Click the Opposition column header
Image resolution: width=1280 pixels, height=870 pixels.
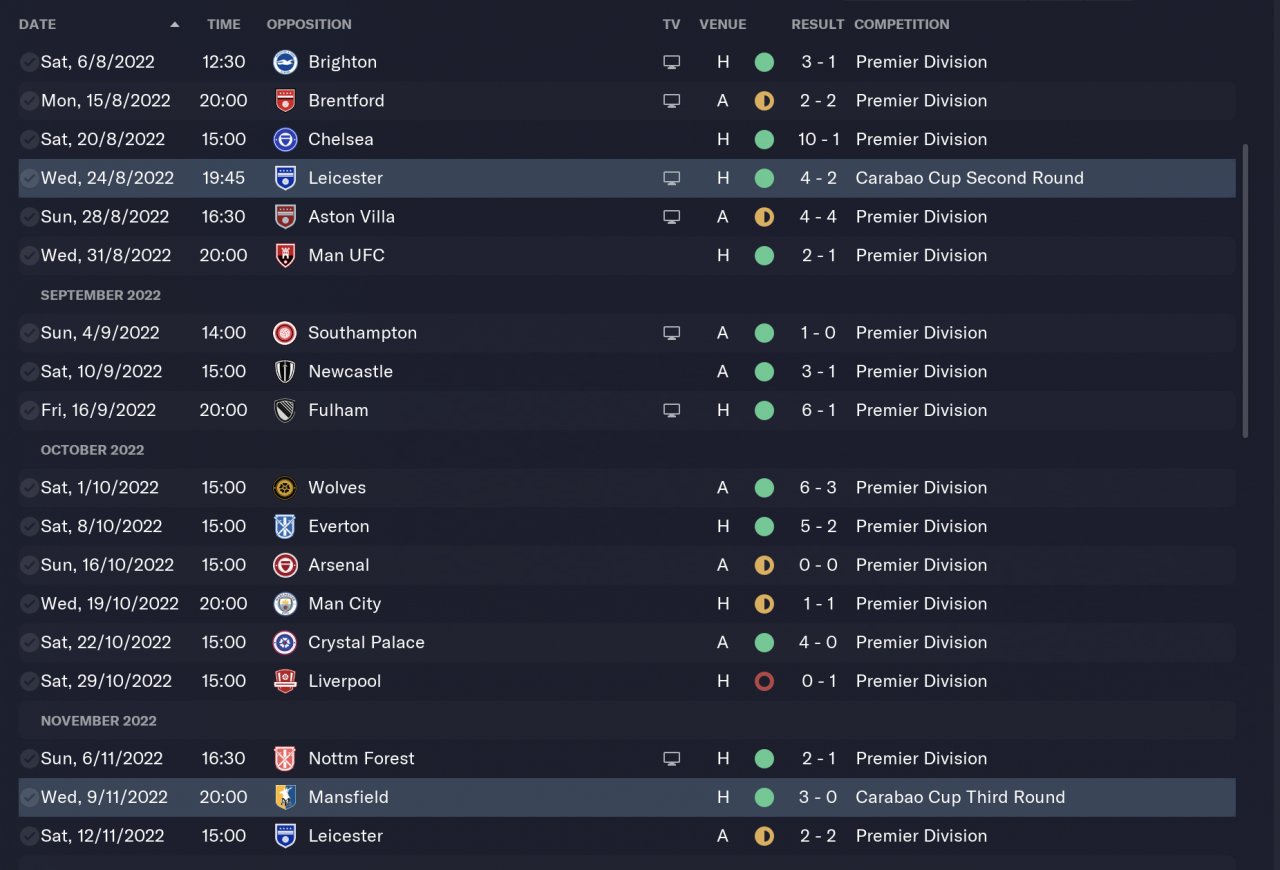tap(309, 24)
